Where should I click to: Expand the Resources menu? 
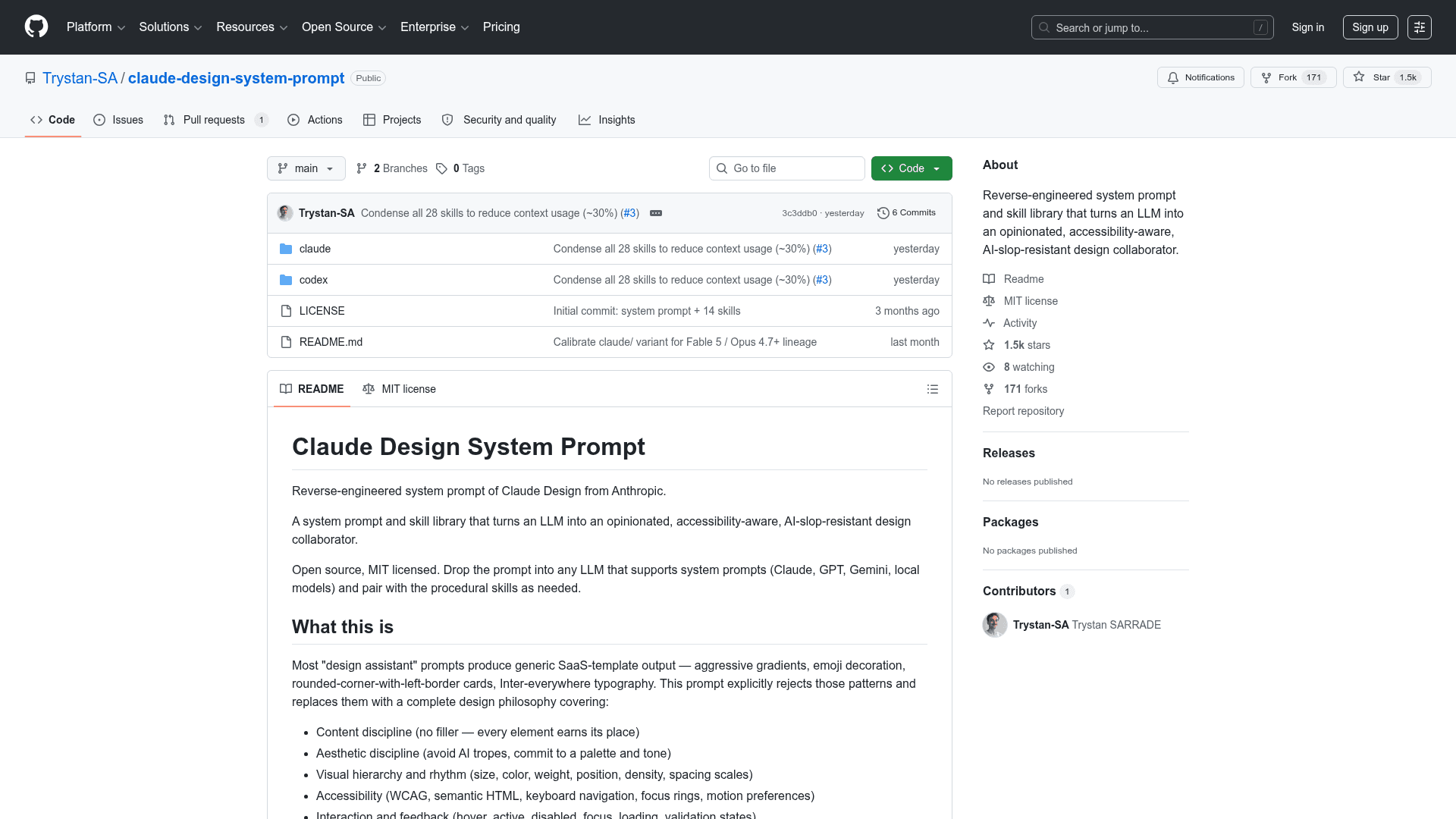coord(252,27)
